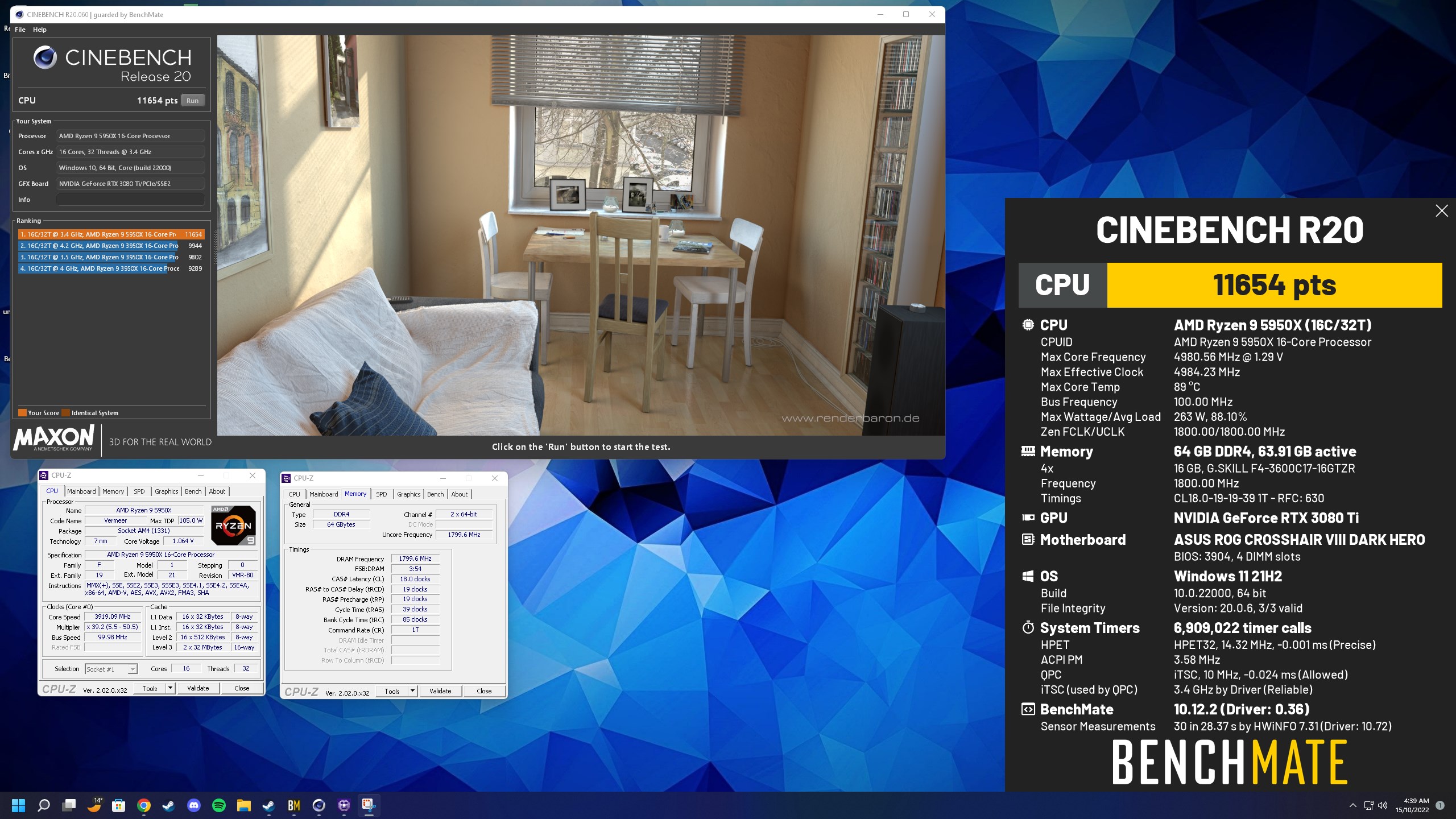Open About tab in CPU-Z processor window
The image size is (1456, 819).
coord(217,491)
